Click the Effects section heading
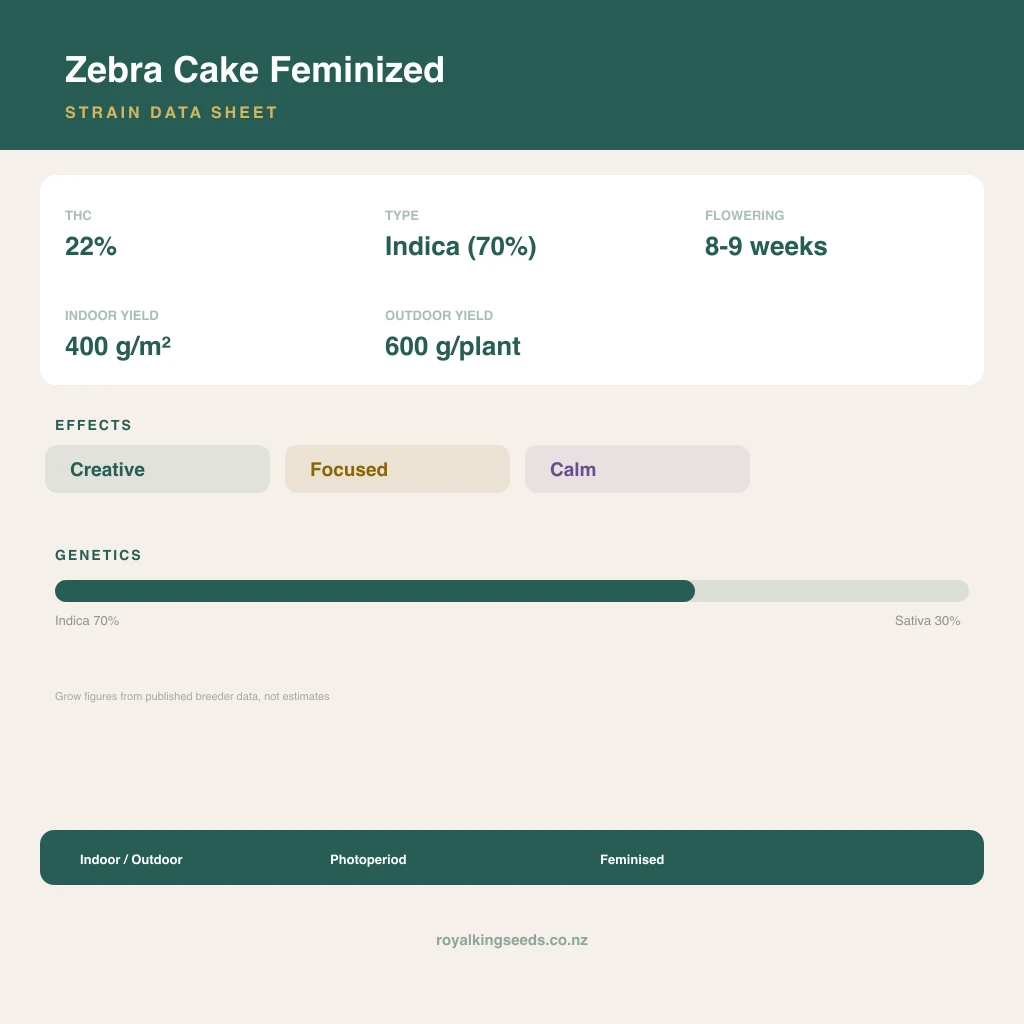This screenshot has height=1024, width=1024. click(93, 425)
